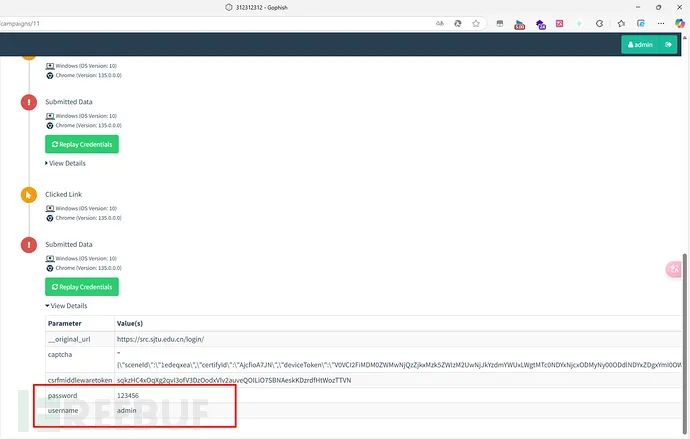690x439 pixels.
Task: Open the admin user menu button
Action: click(641, 44)
